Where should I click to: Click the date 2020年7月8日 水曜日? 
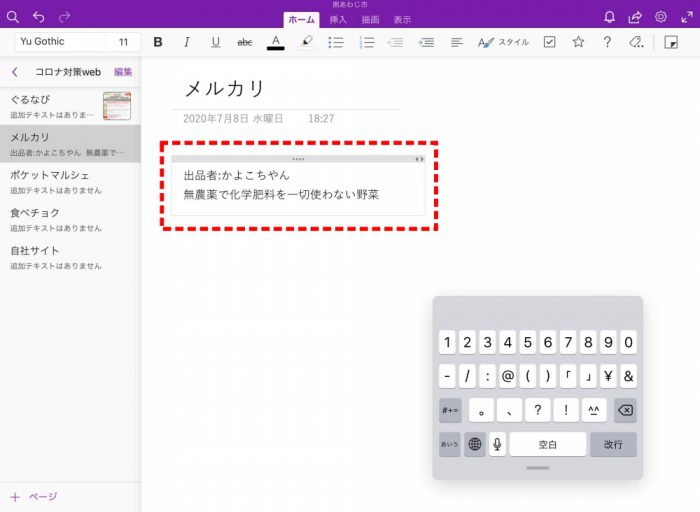[x=233, y=118]
